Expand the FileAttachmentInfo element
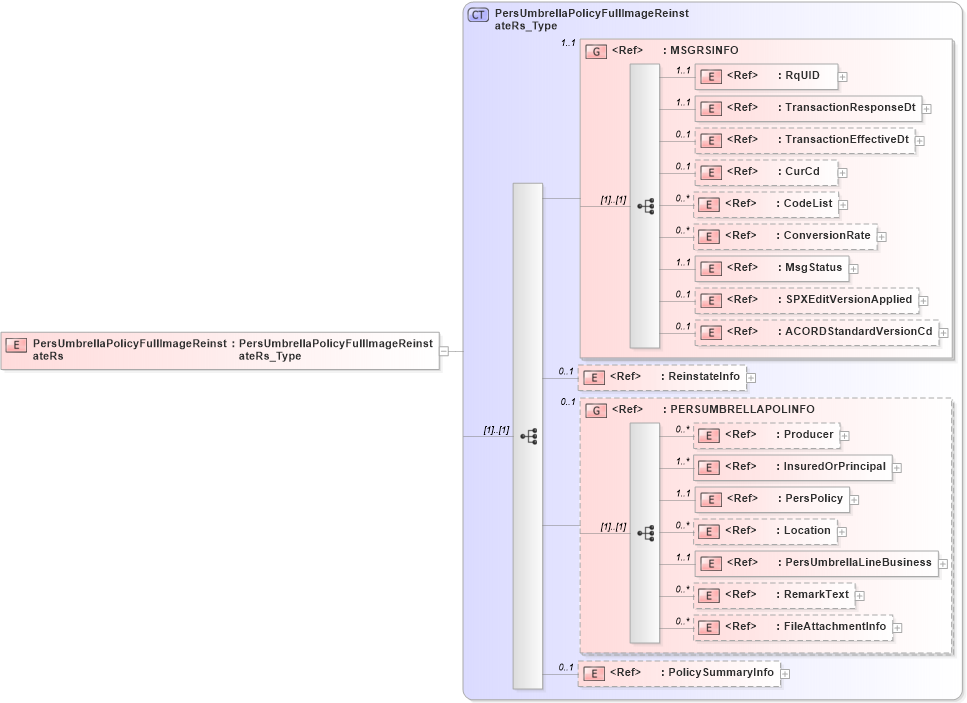Image resolution: width=967 pixels, height=703 pixels. tap(895, 627)
